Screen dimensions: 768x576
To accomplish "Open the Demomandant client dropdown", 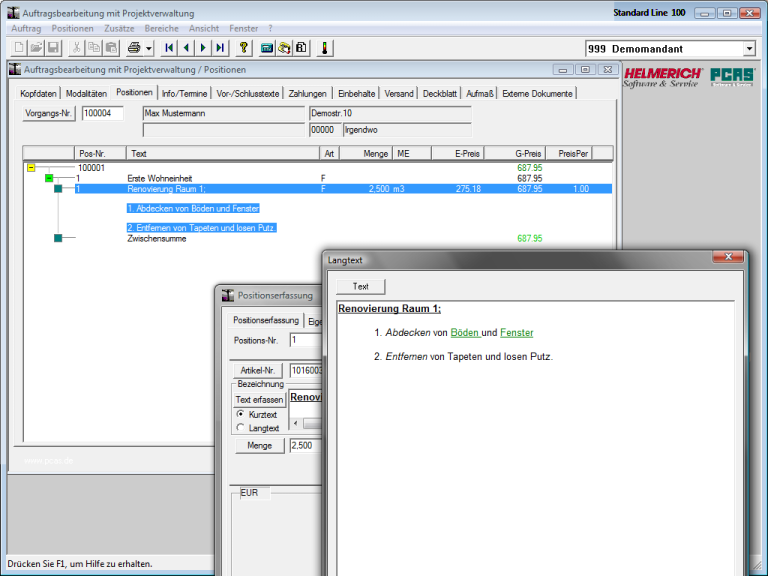I will tap(749, 49).
